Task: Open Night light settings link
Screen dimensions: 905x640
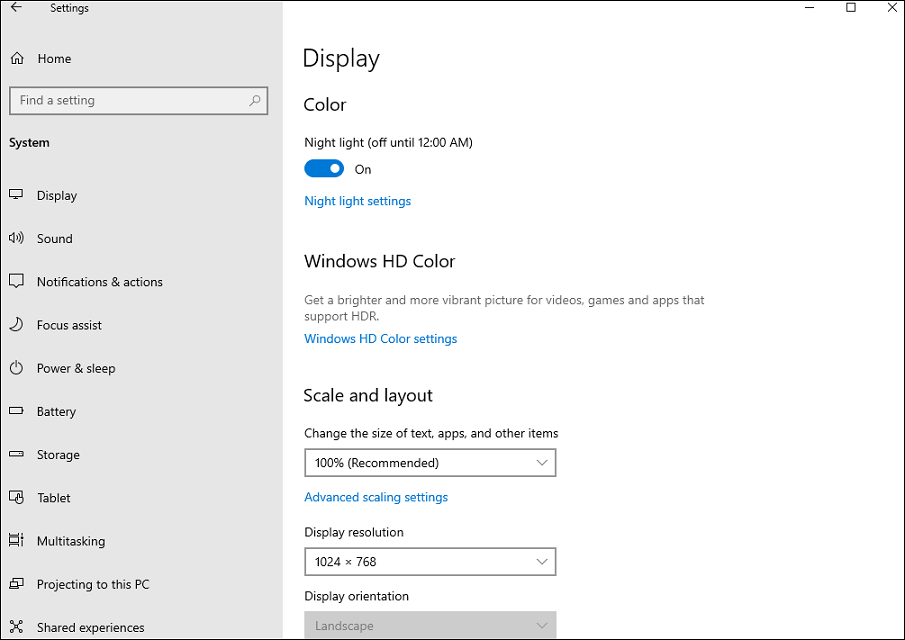Action: click(x=357, y=201)
